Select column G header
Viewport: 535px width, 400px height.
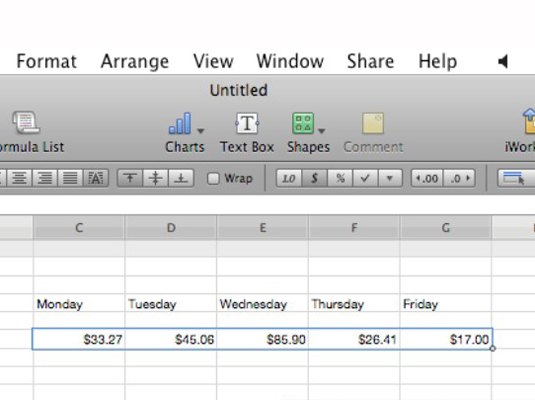coord(446,227)
